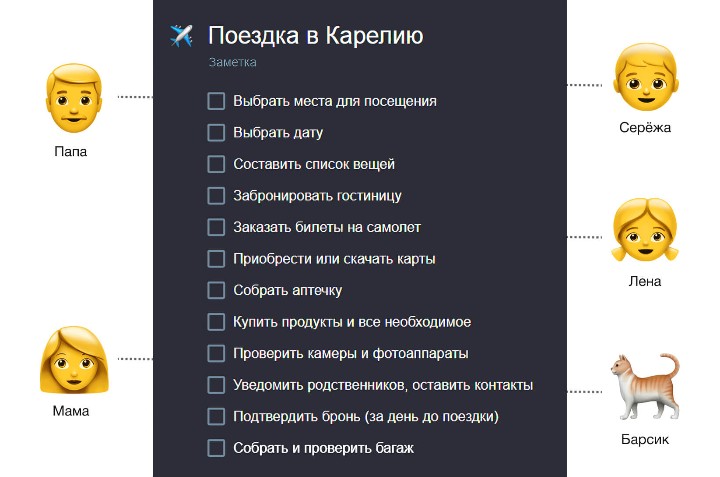Click the airplane icon beside the title
Image resolution: width=720 pixels, height=477 pixels.
point(181,36)
